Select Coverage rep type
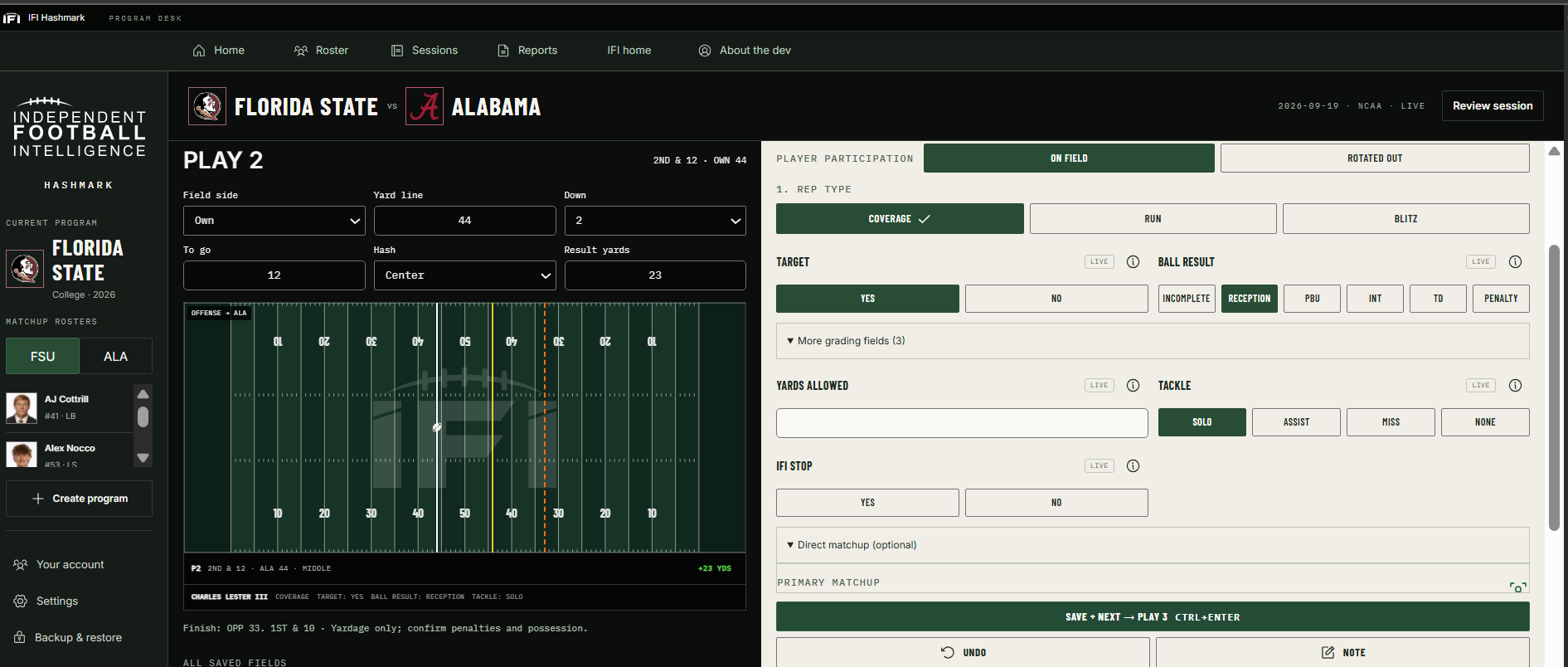 tap(900, 219)
